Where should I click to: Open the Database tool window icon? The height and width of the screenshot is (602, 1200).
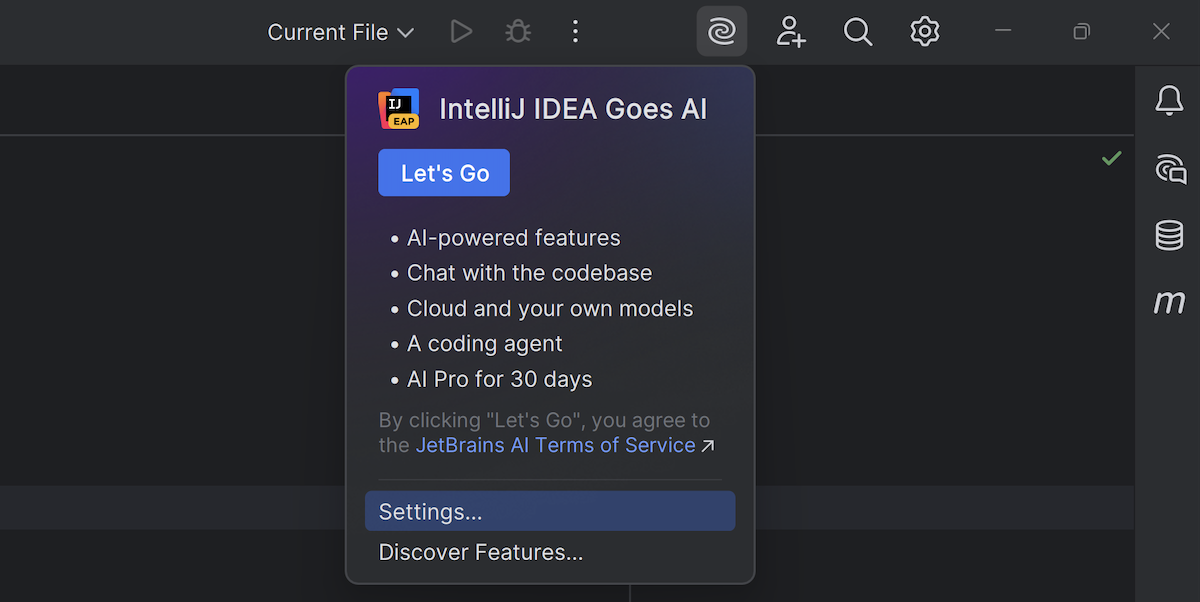tap(1169, 235)
